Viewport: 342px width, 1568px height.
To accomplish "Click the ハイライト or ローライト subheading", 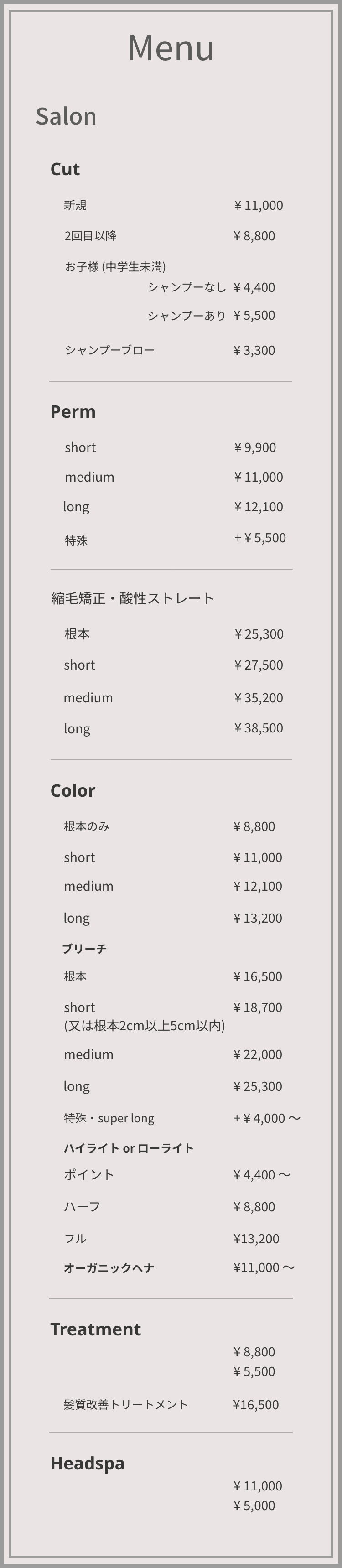I will click(x=129, y=1148).
